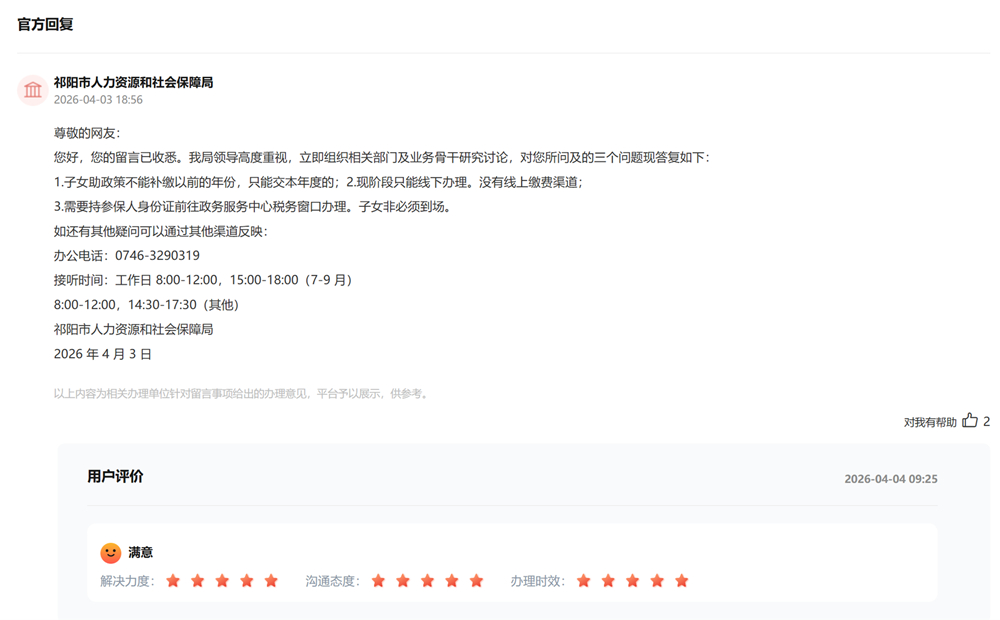Click the gray disclaimer line 以上内容为相关办理单位
The height and width of the screenshot is (620, 1000).
tap(242, 394)
